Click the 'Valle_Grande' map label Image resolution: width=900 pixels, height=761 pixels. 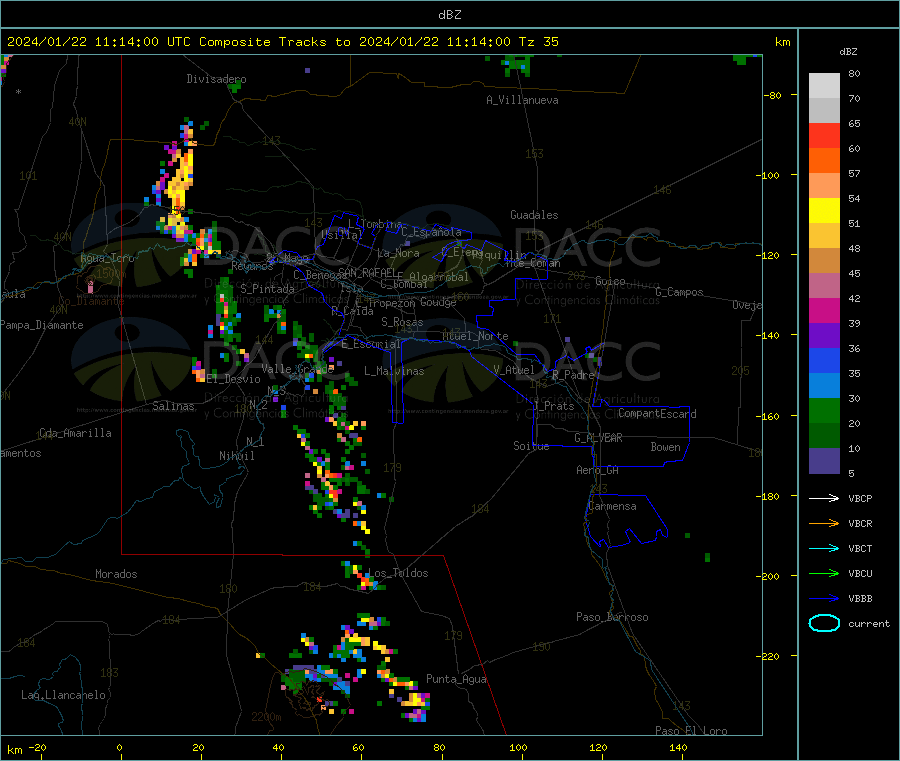point(297,368)
